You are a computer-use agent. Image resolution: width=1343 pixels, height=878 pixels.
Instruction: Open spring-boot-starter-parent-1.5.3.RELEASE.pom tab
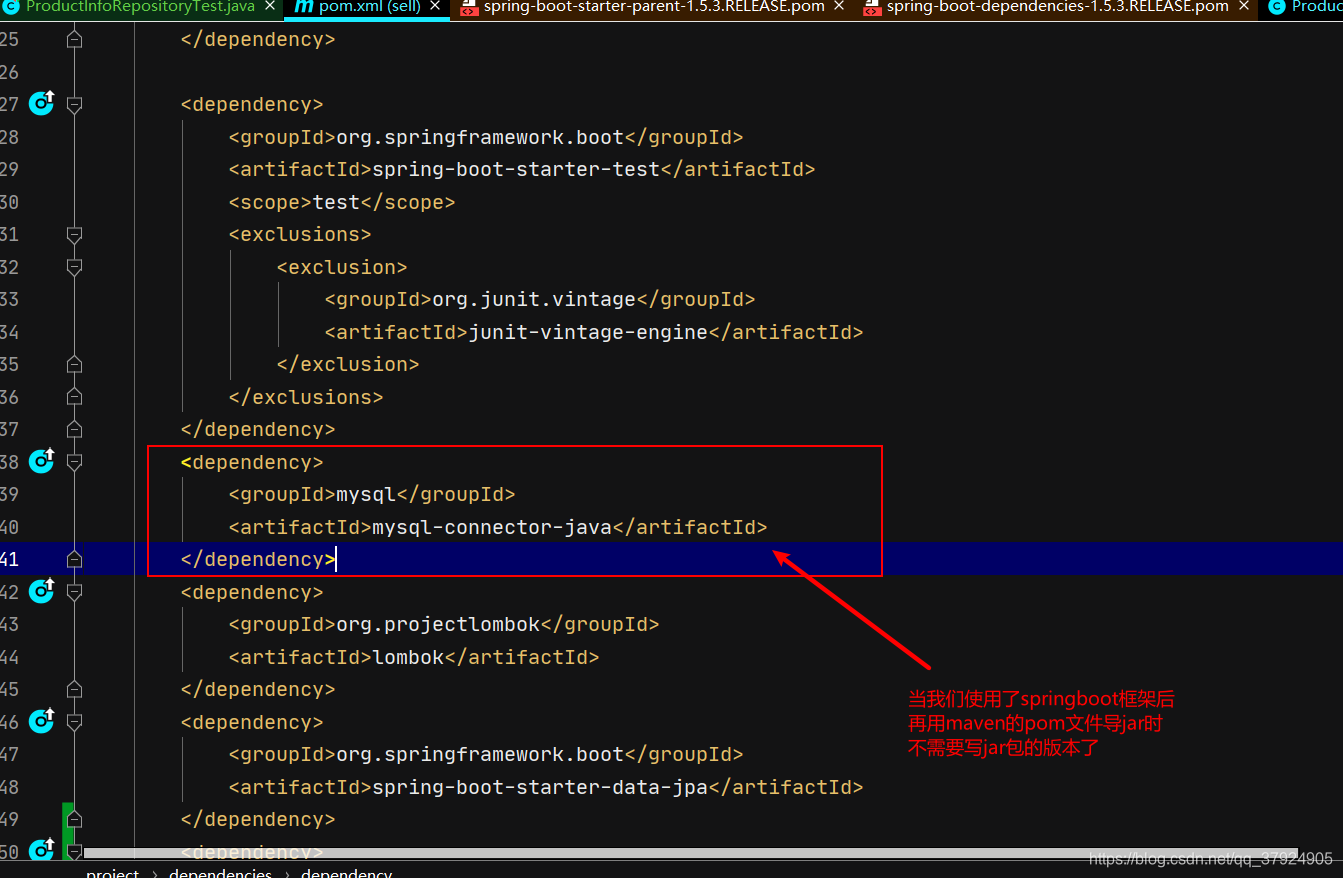tap(654, 7)
